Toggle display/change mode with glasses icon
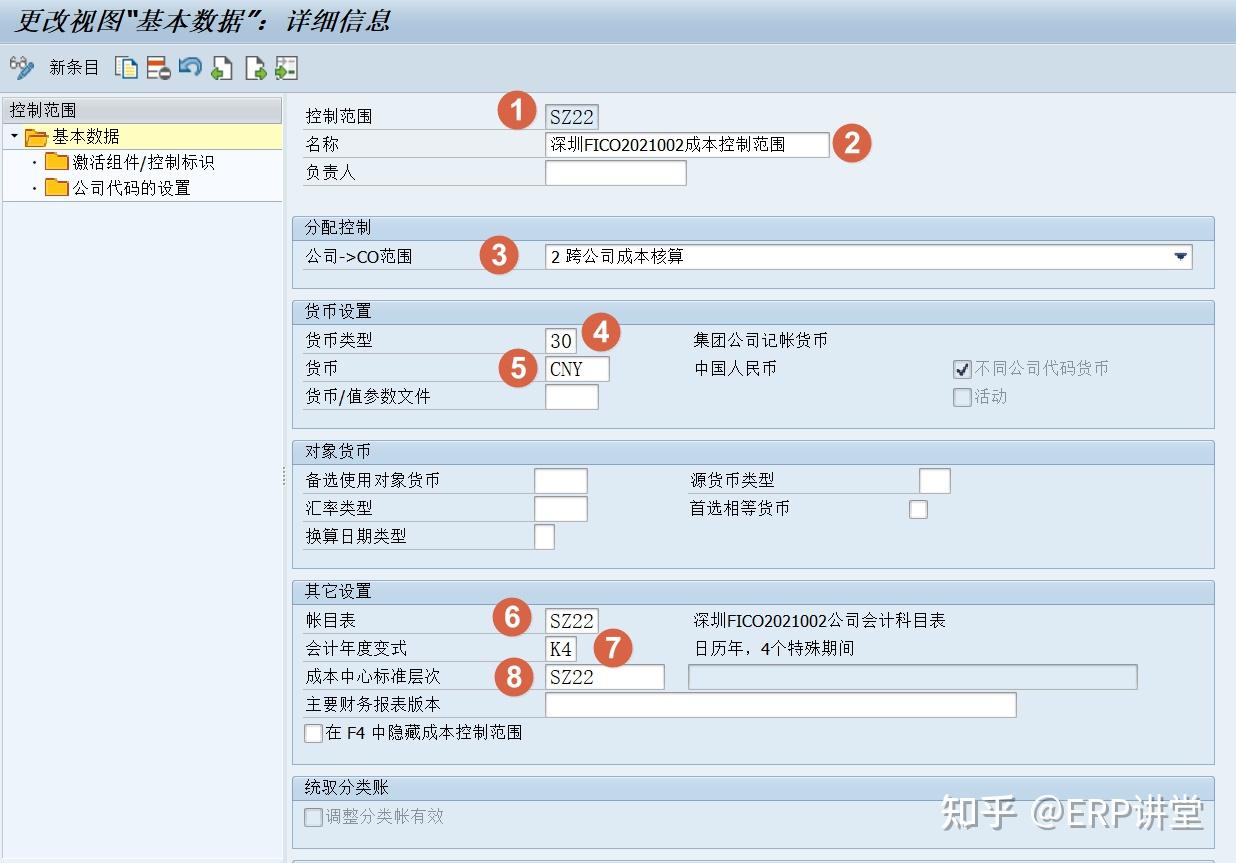Screen dimensions: 1236x863 click(x=20, y=68)
